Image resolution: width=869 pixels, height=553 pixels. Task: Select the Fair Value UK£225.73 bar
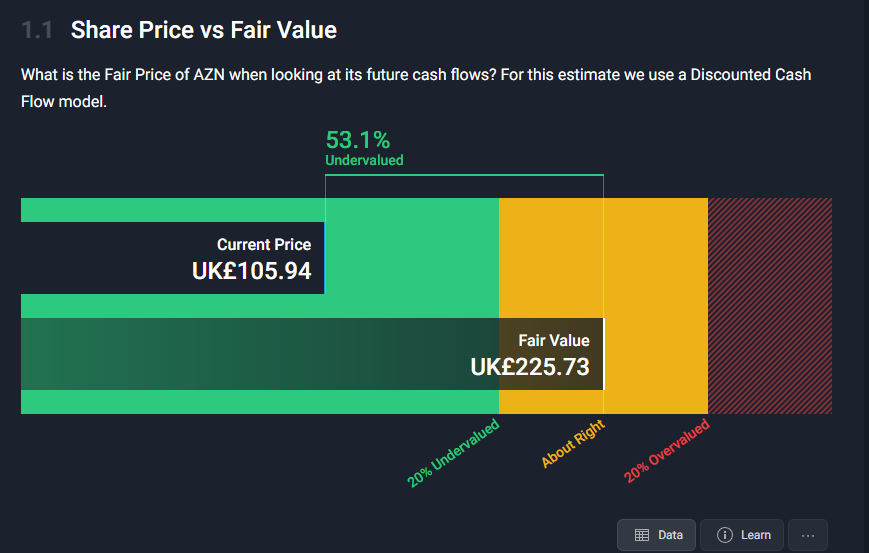[x=312, y=354]
